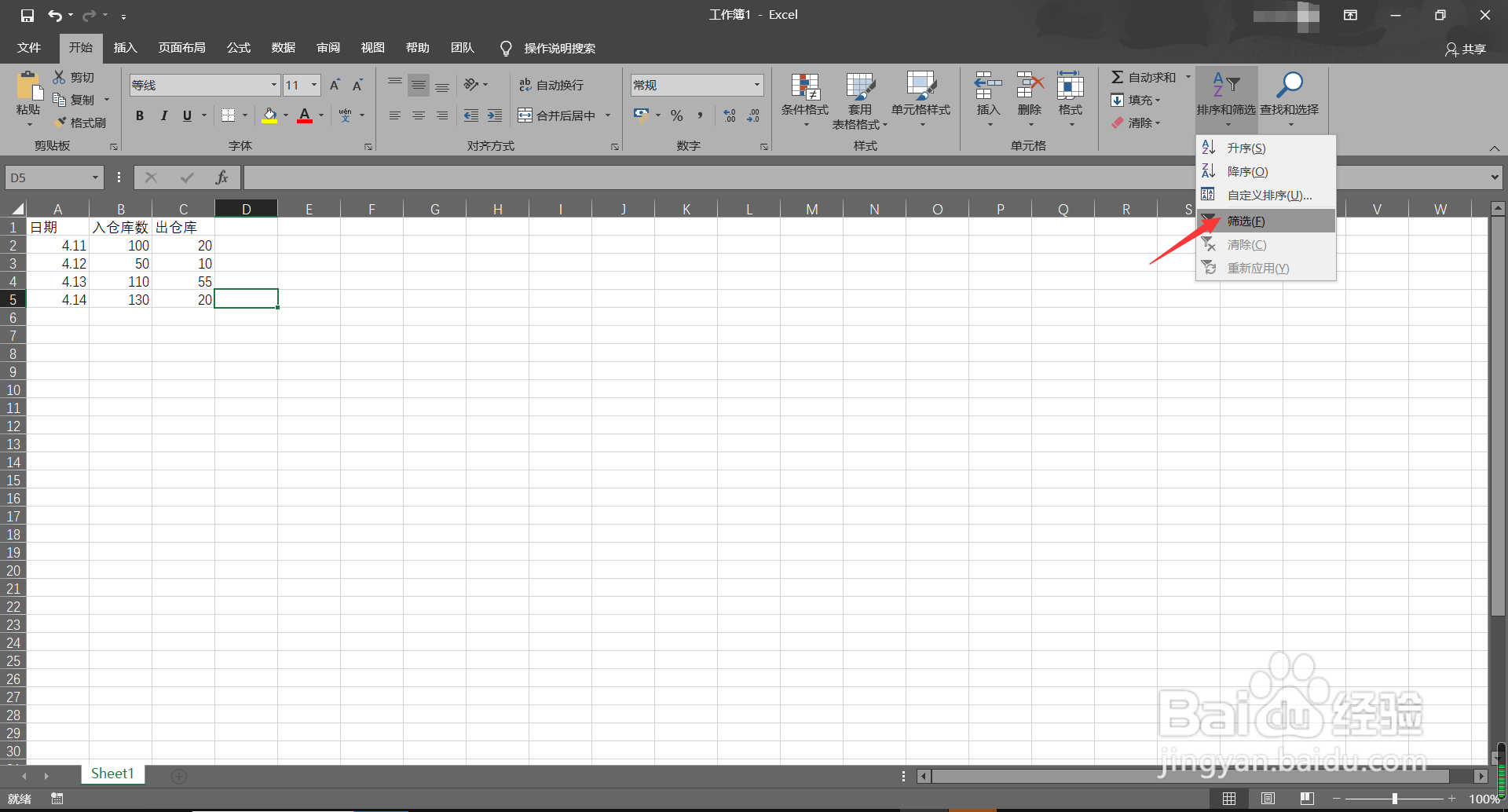The width and height of the screenshot is (1508, 812).
Task: Click the orientation text angle icon
Action: (471, 84)
